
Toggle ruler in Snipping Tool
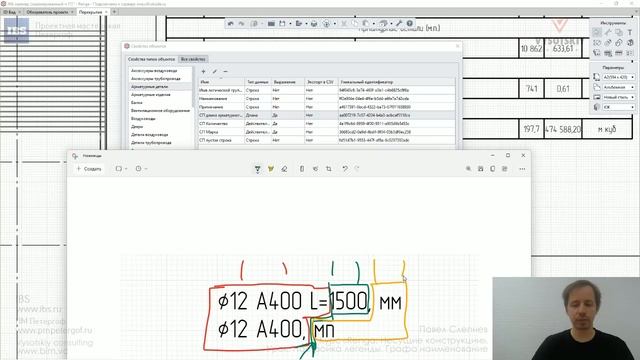click(x=302, y=169)
